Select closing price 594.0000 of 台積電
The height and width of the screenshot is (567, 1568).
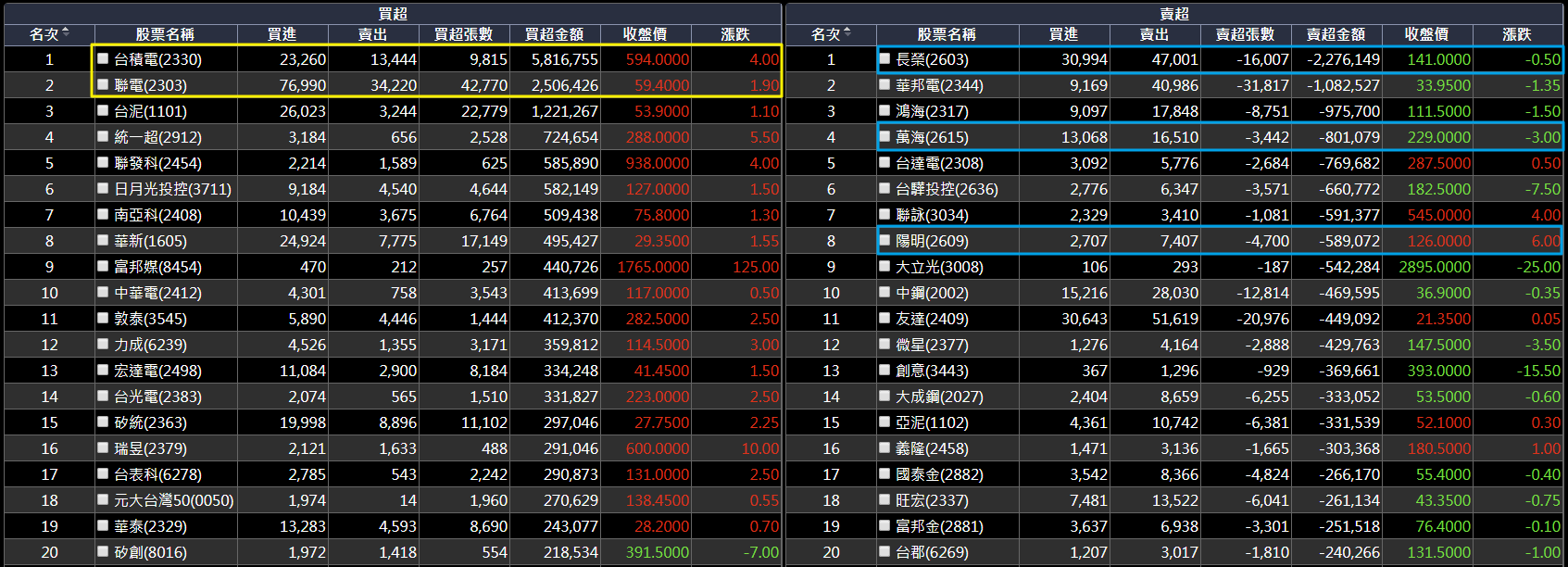click(x=658, y=59)
